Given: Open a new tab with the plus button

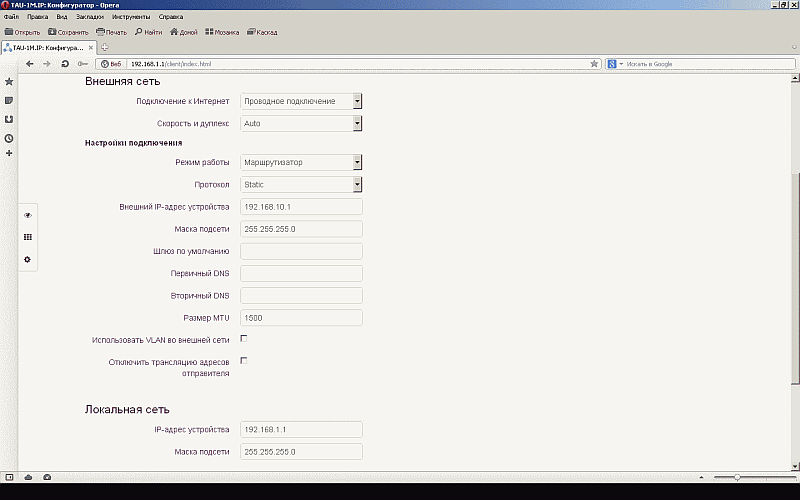Looking at the screenshot, I should click(x=105, y=47).
